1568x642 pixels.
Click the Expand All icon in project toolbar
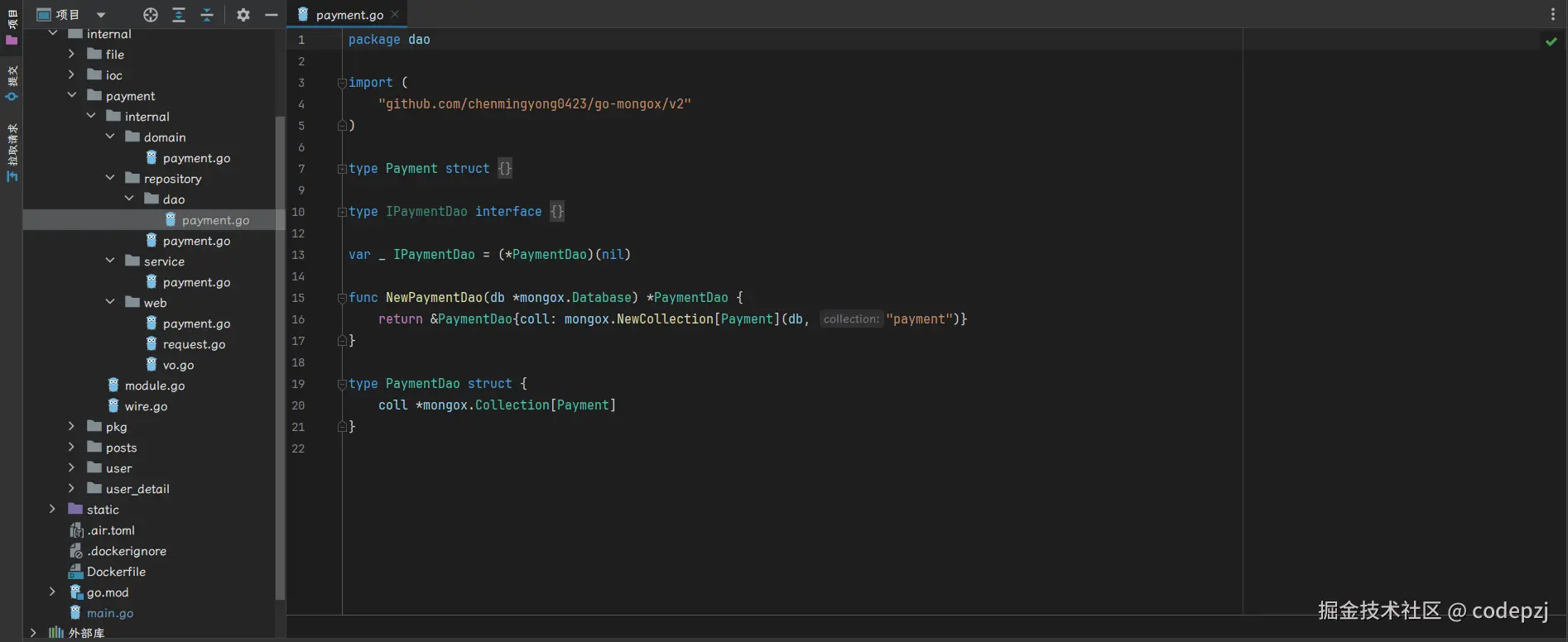178,14
